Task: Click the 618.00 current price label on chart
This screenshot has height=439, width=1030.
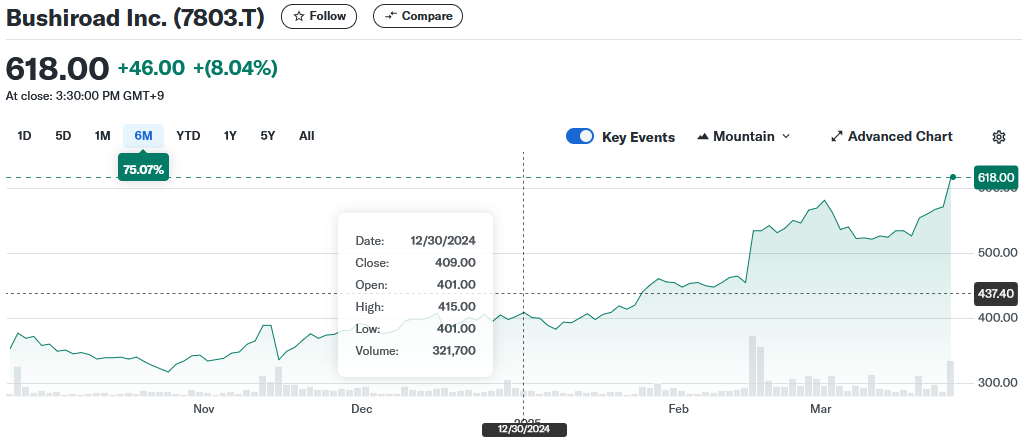Action: coord(996,177)
